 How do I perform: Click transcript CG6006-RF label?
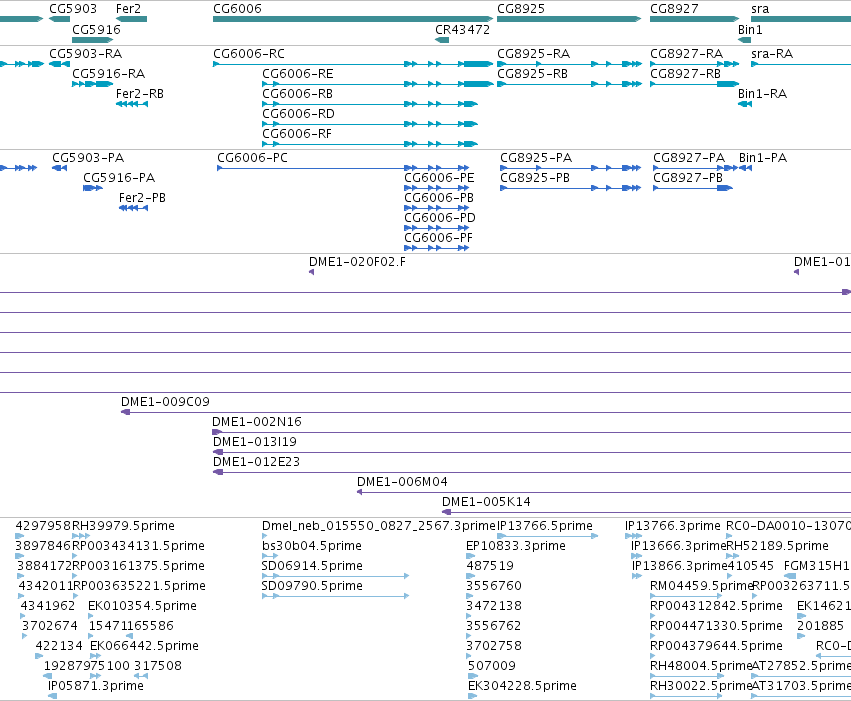(296, 134)
